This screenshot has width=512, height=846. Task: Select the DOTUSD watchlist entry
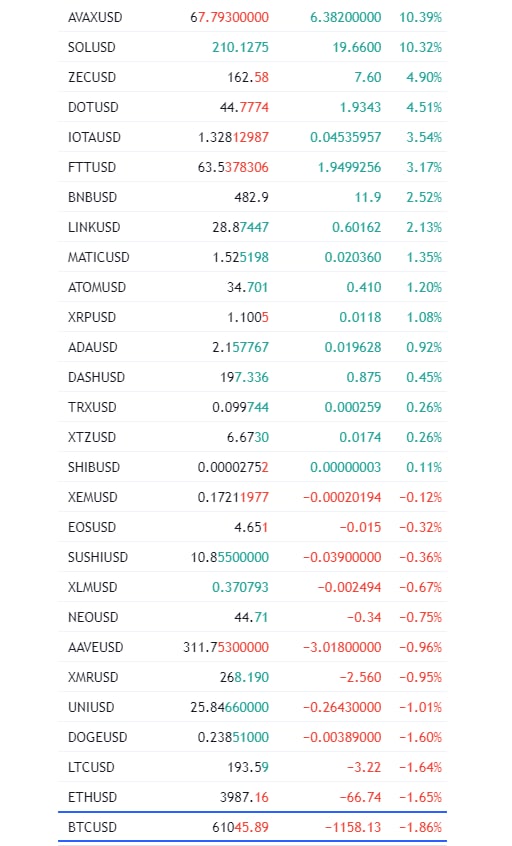pos(252,107)
